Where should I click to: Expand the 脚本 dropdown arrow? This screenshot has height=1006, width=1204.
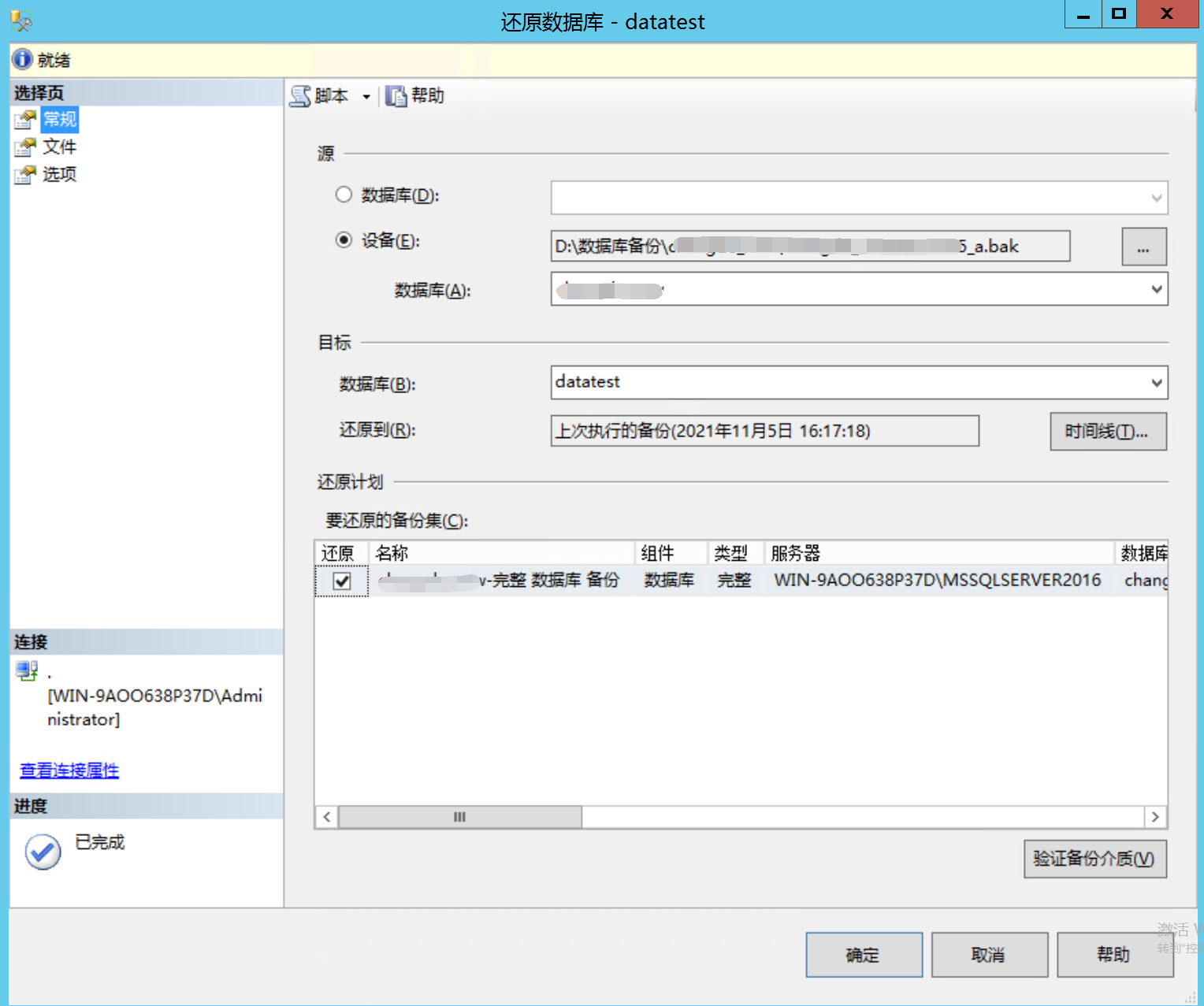point(365,95)
